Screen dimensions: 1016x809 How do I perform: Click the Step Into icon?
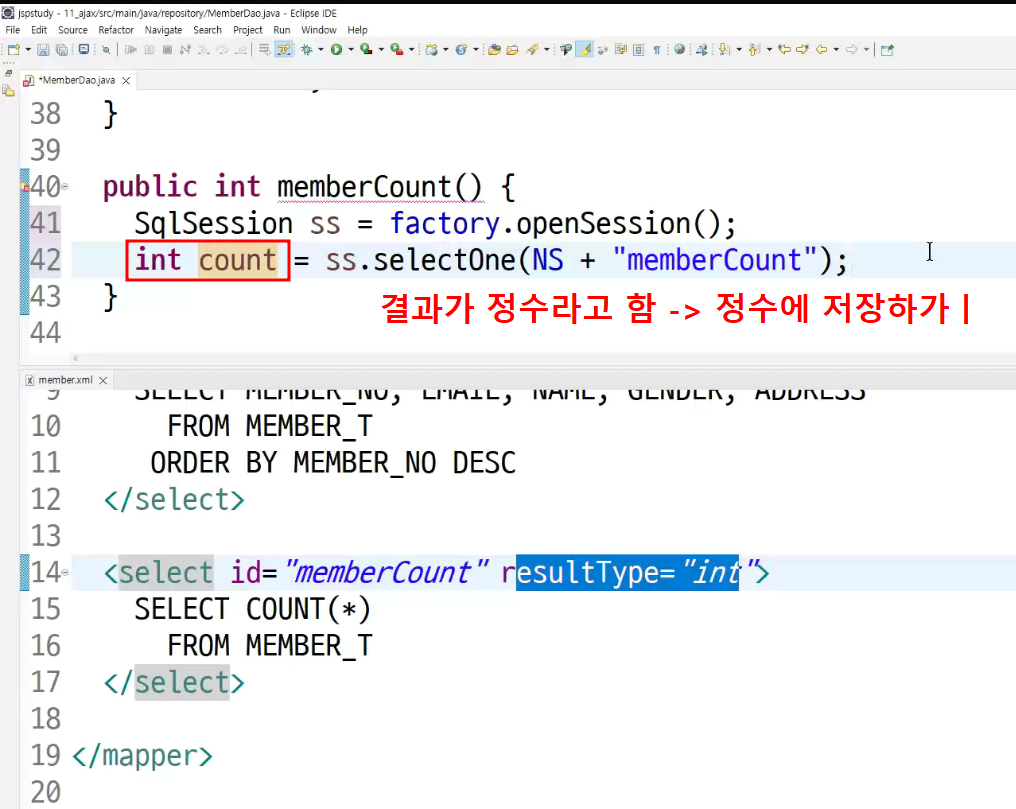coord(203,49)
